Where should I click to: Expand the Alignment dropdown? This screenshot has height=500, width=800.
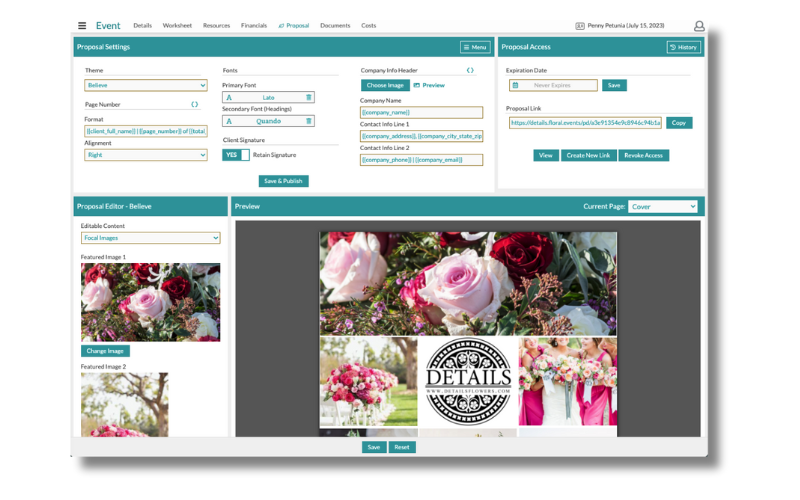click(x=146, y=155)
